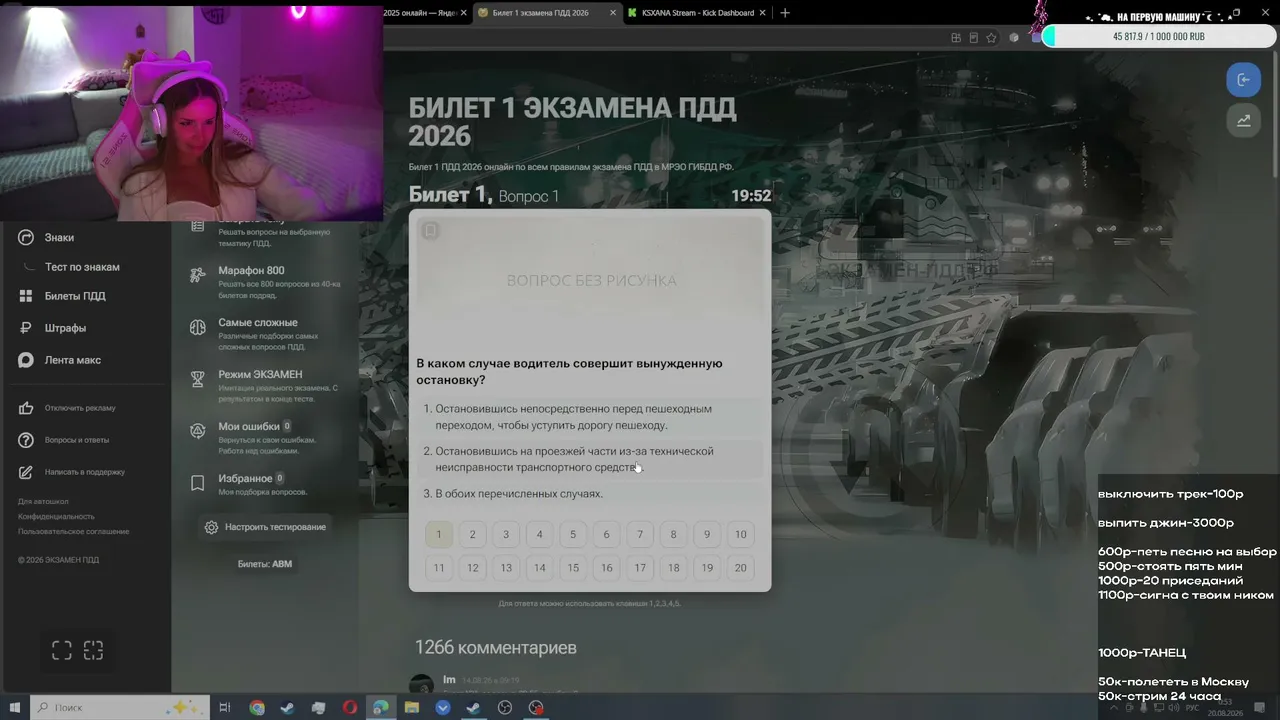
Task: Click the 45 817.9 / 1 000 000 RUB donation goal bar
Action: (x=1159, y=36)
